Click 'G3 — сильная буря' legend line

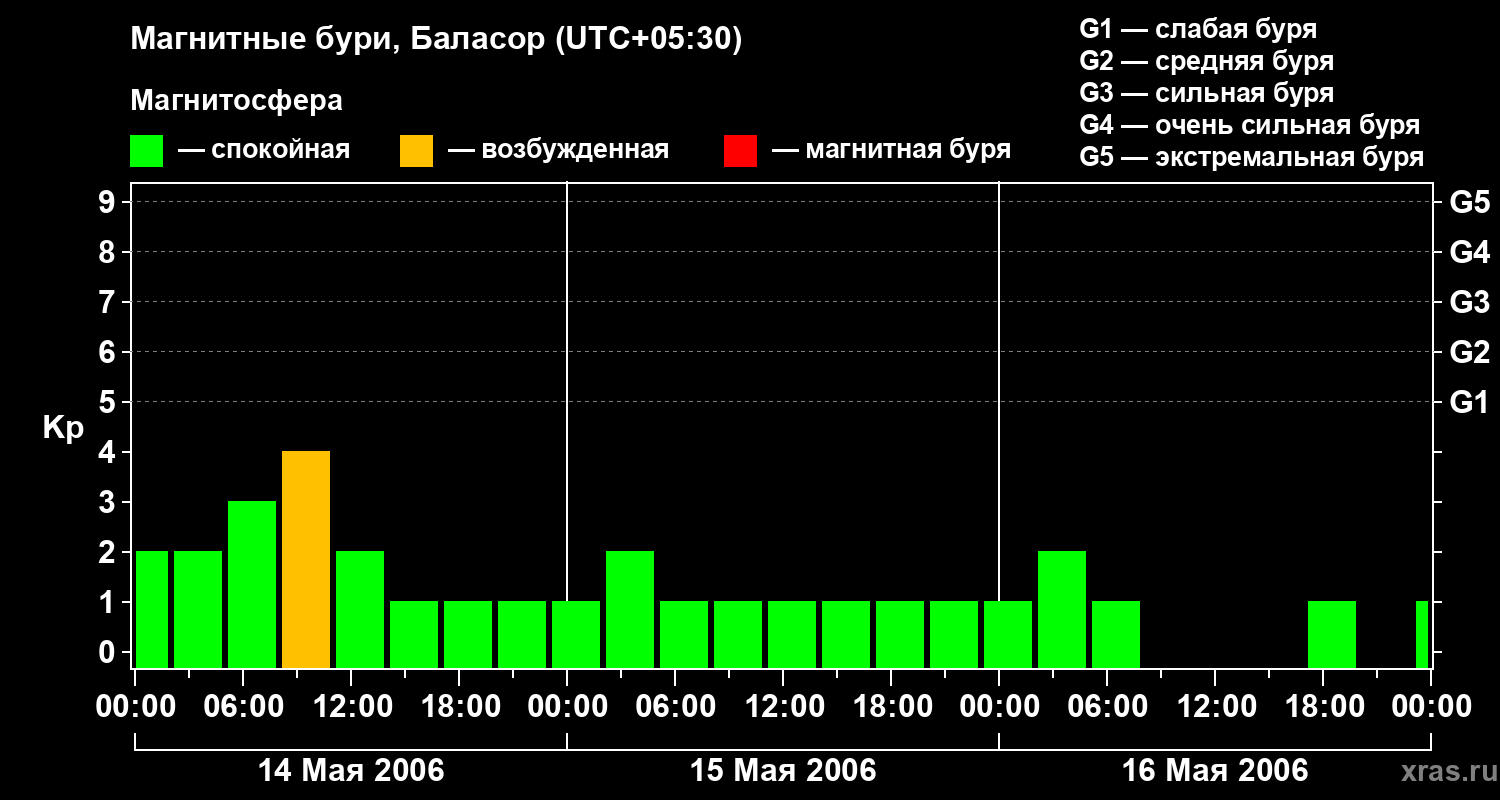pyautogui.click(x=1206, y=93)
